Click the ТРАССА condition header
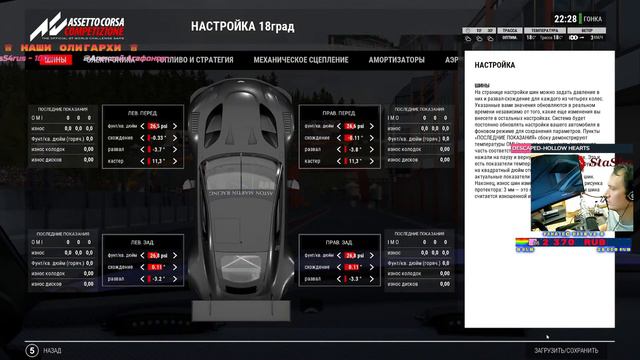 [510, 31]
